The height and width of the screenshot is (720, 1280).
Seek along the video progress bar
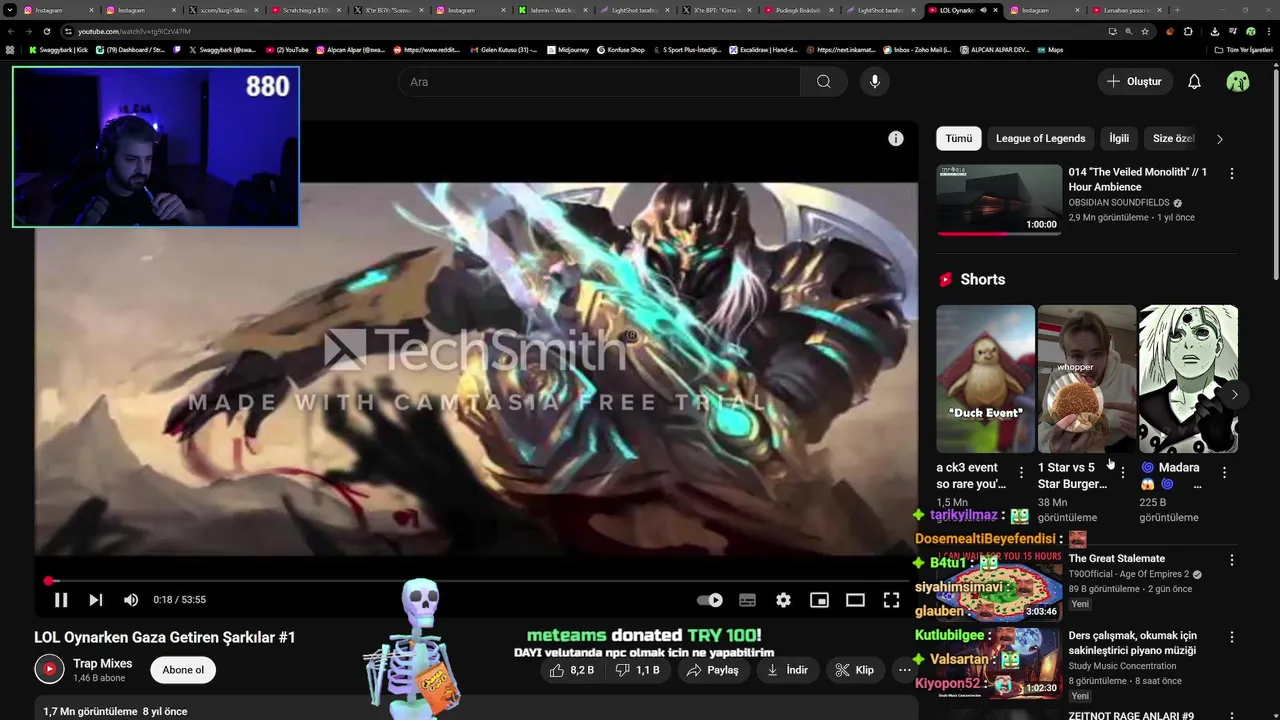(x=476, y=581)
